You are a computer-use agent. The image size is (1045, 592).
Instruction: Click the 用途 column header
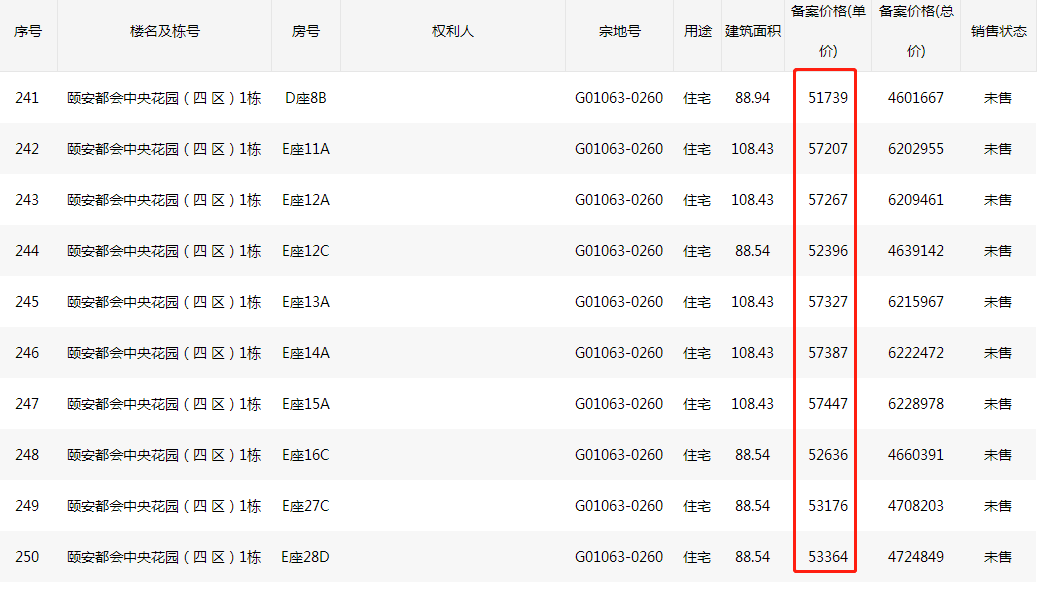(x=698, y=31)
